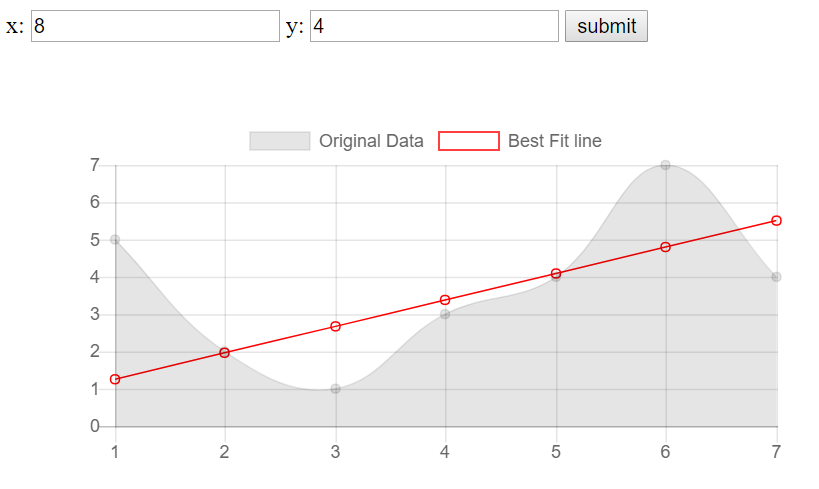
Task: Toggle Best Fit line legend label
Action: (x=554, y=141)
